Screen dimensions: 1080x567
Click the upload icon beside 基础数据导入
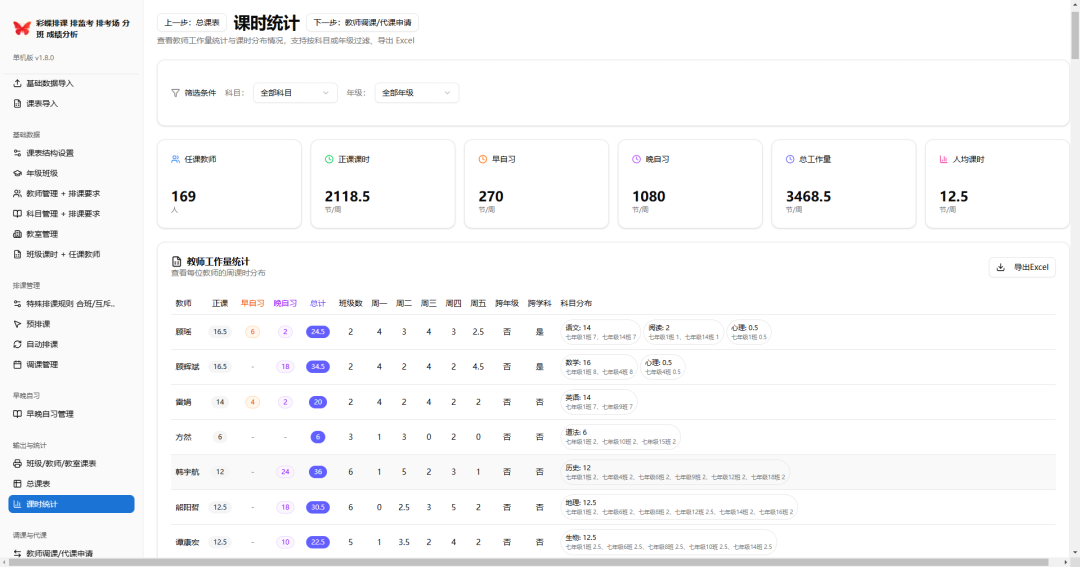17,83
